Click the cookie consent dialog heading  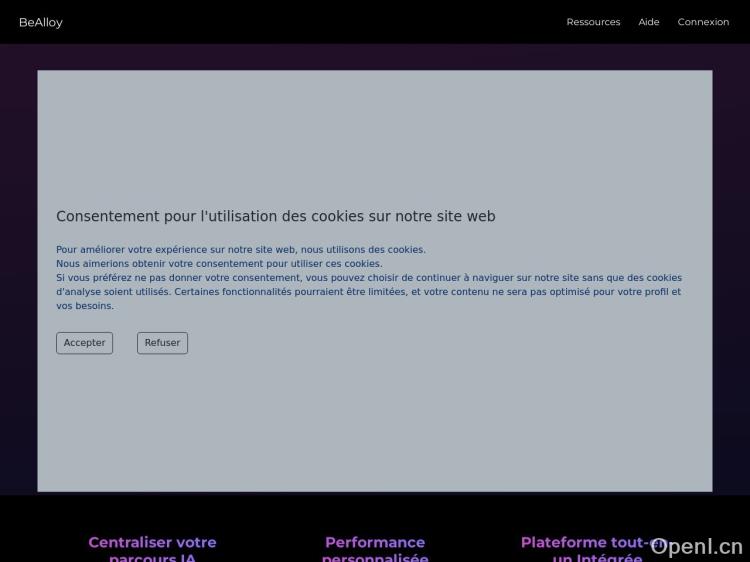pos(275,216)
